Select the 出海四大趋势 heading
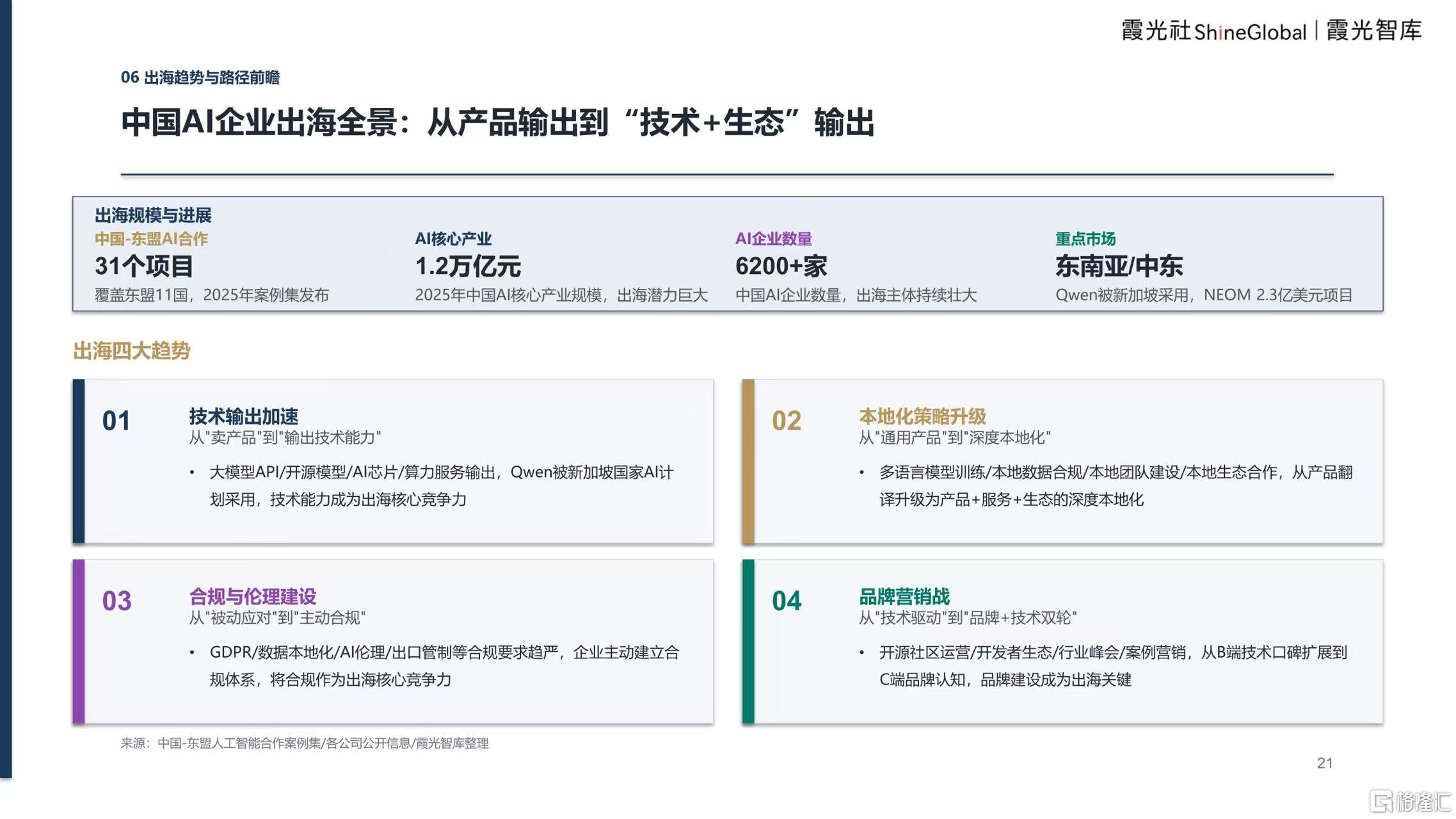1456x819 pixels. click(131, 351)
